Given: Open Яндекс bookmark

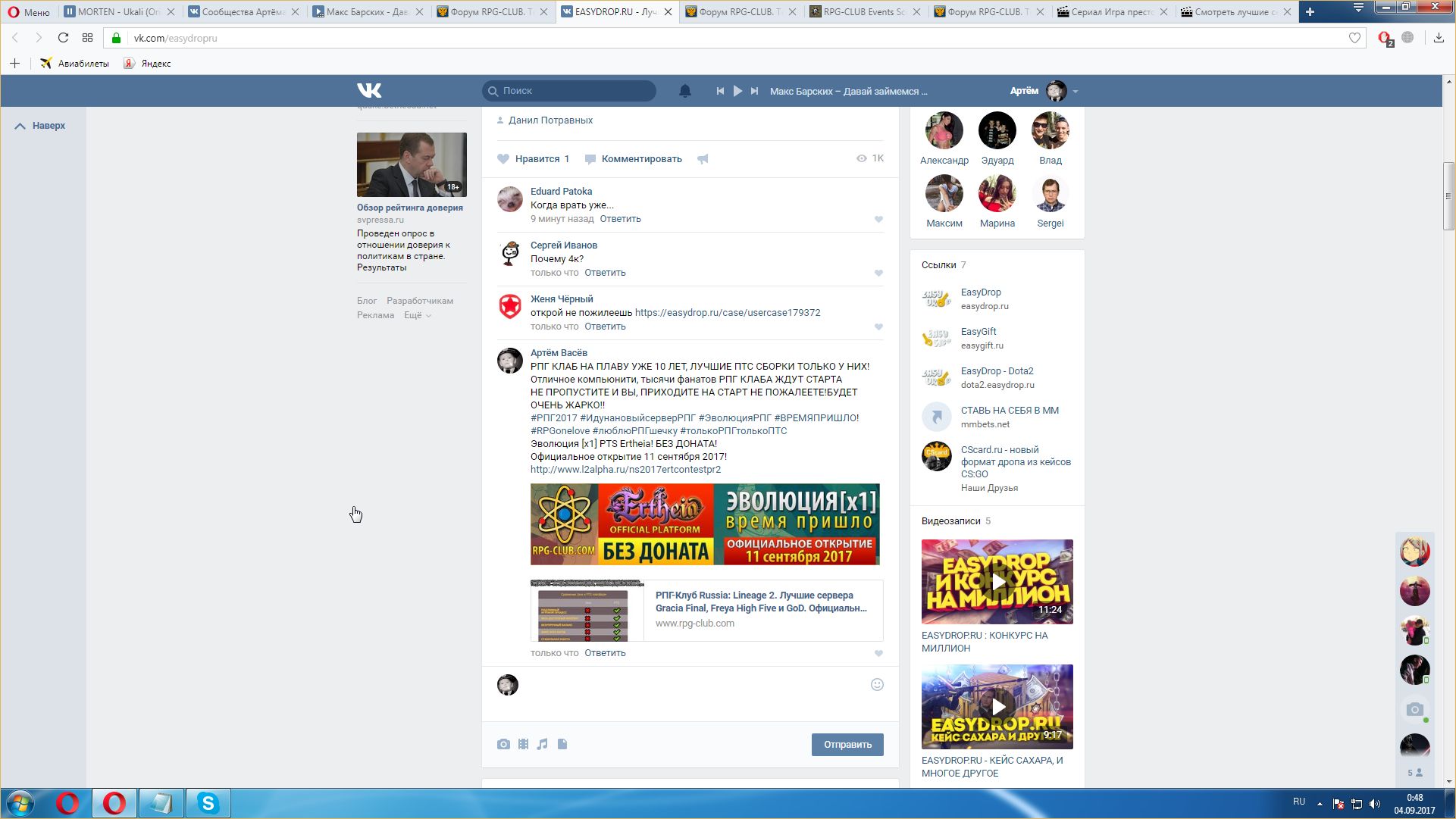Looking at the screenshot, I should [148, 64].
